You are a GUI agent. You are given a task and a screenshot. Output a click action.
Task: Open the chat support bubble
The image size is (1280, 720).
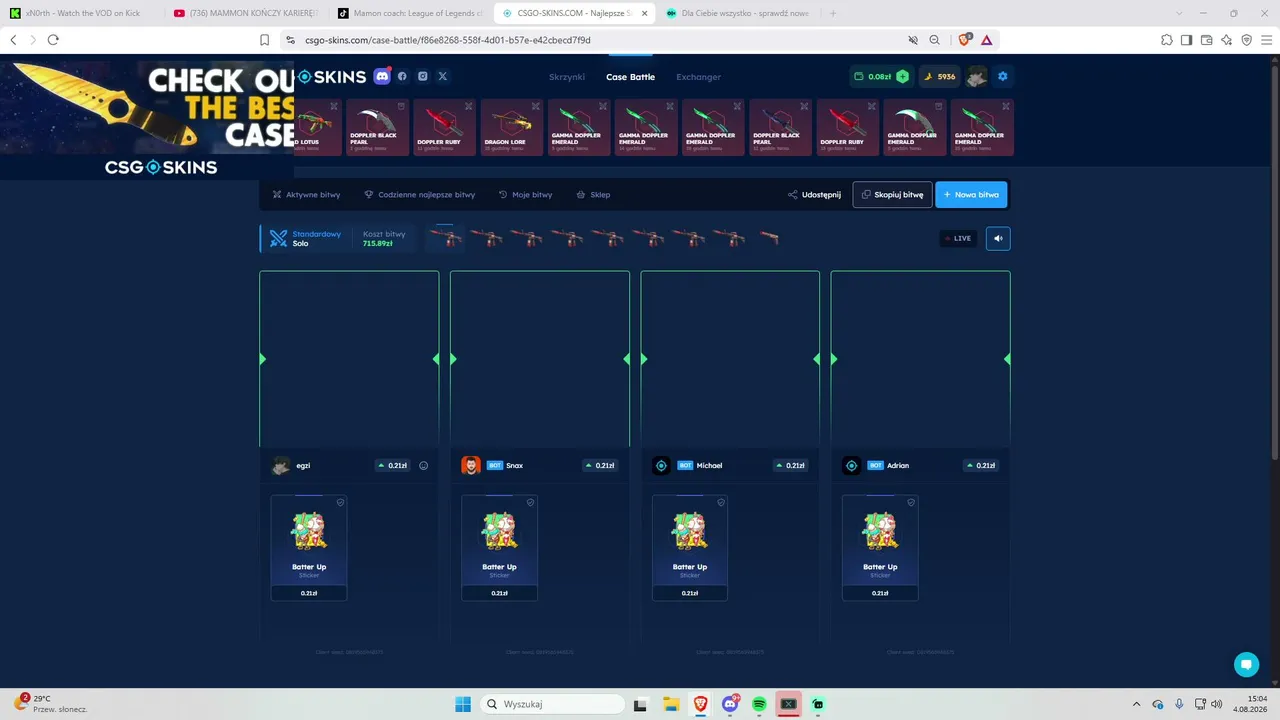click(x=1246, y=664)
